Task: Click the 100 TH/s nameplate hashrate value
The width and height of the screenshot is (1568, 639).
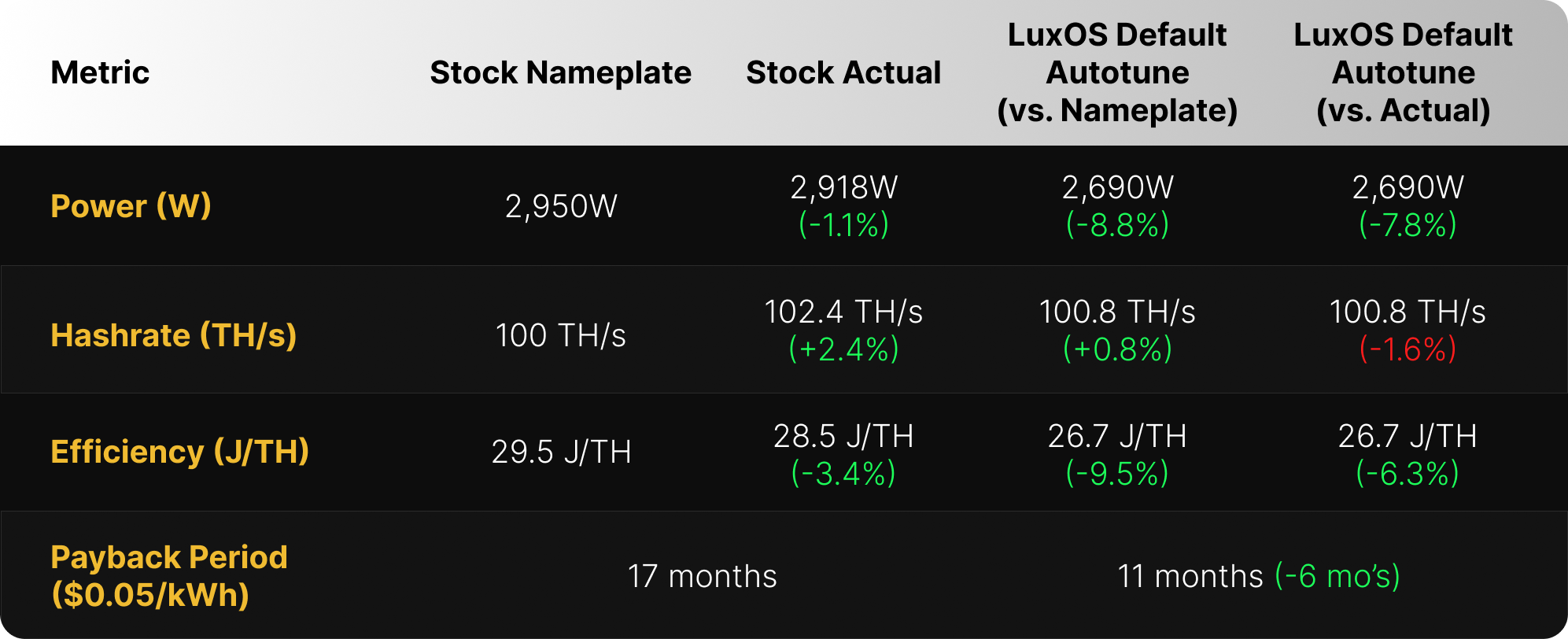Action: pos(561,335)
